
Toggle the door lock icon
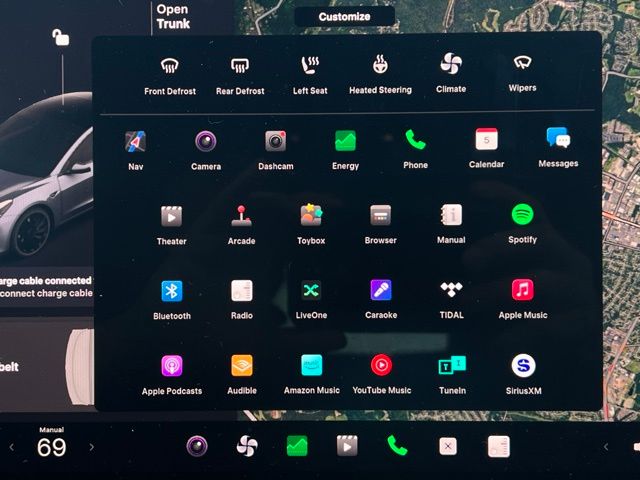coord(61,38)
